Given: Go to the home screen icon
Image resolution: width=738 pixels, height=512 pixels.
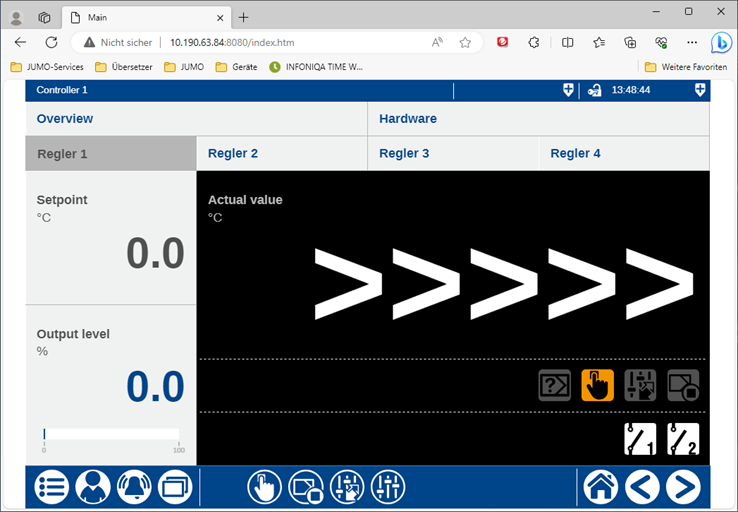Looking at the screenshot, I should (x=601, y=488).
